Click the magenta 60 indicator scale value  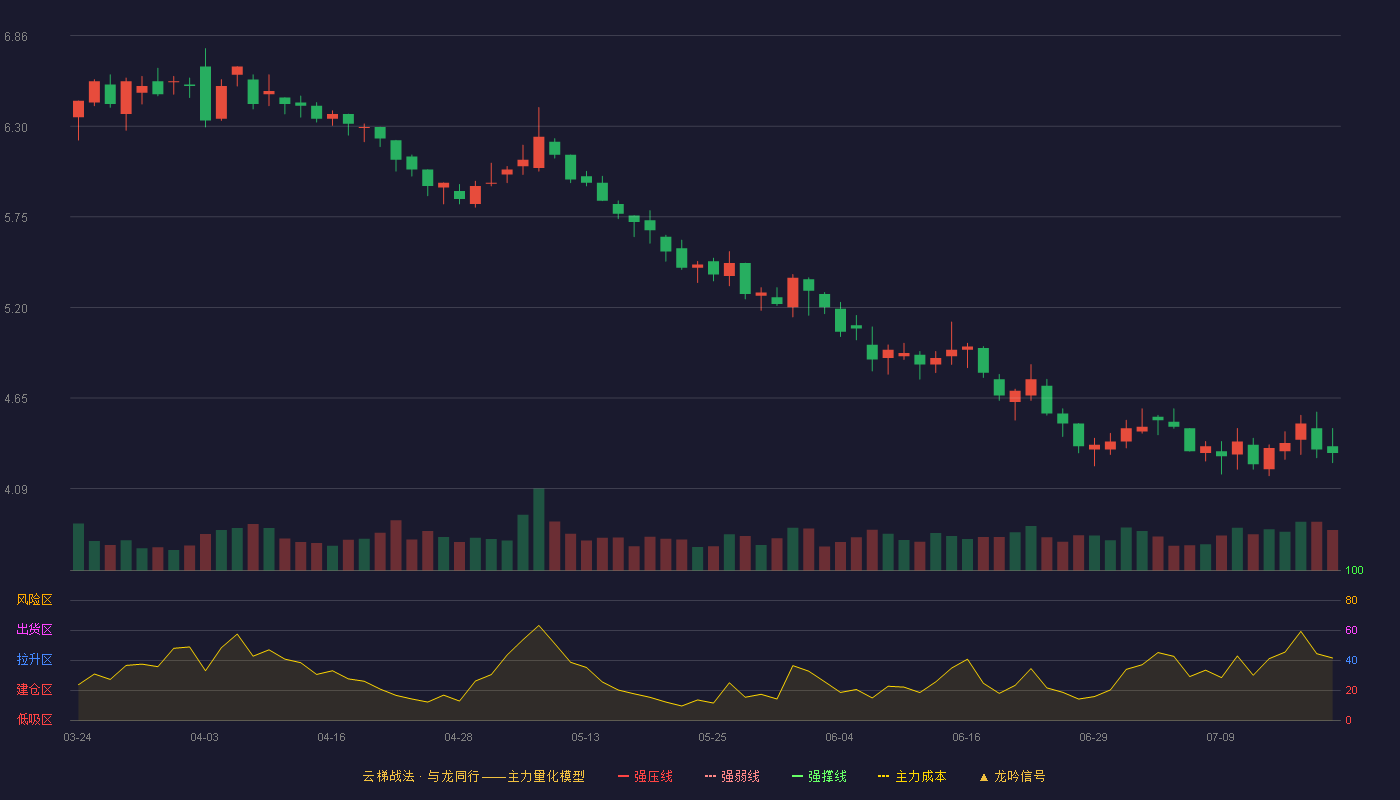tap(1351, 630)
